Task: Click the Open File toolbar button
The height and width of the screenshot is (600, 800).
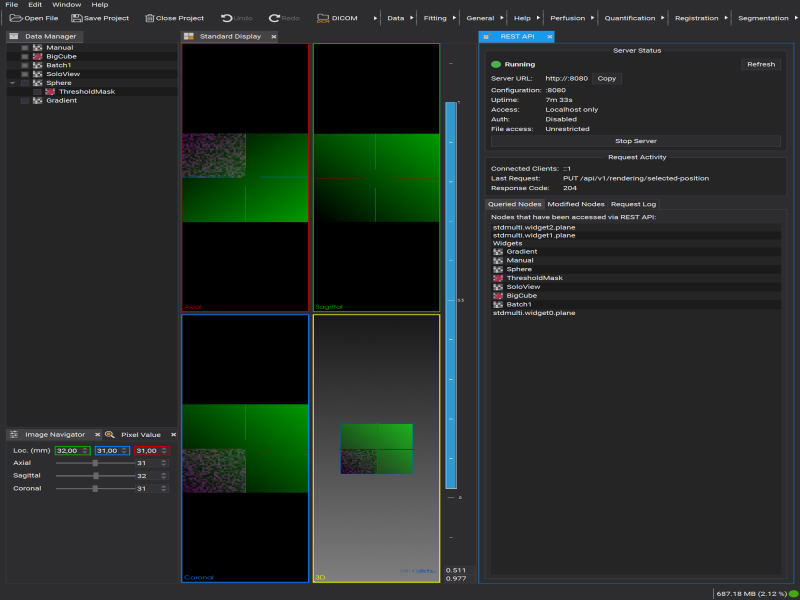Action: 34,18
